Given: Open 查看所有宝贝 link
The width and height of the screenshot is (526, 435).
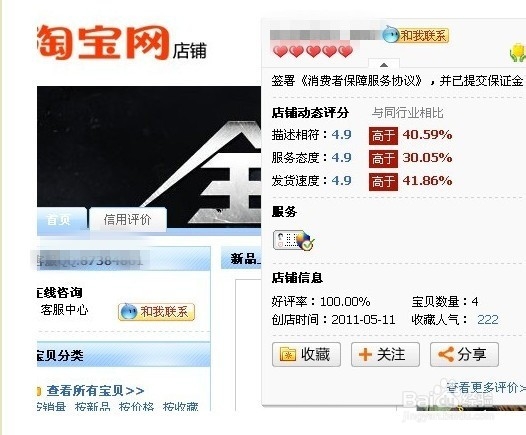Looking at the screenshot, I should click(x=95, y=391).
